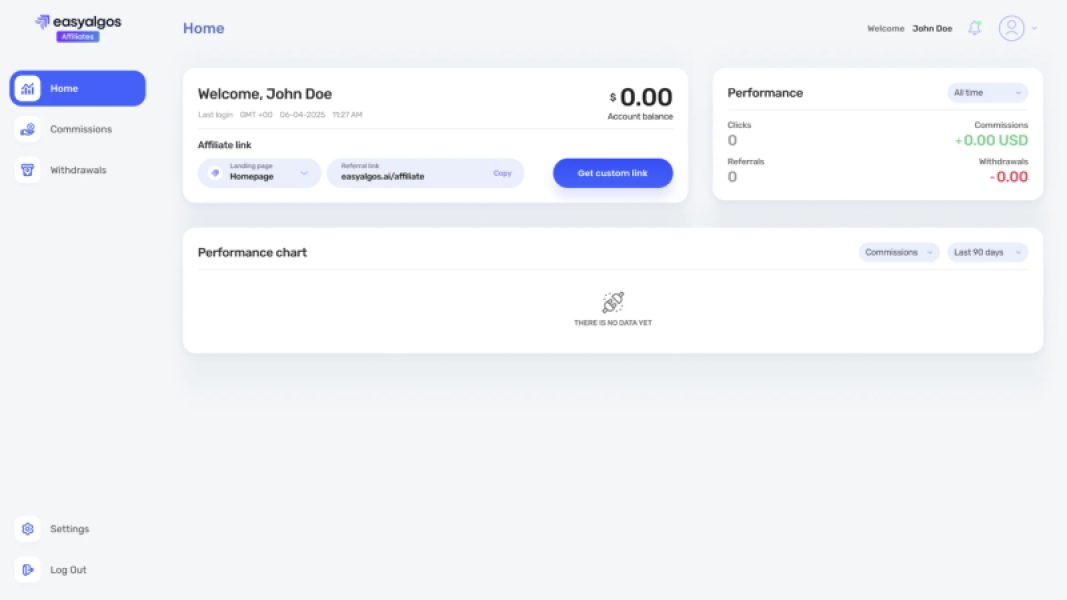The width and height of the screenshot is (1067, 600).
Task: Go to Commissions menu item
Action: click(81, 129)
